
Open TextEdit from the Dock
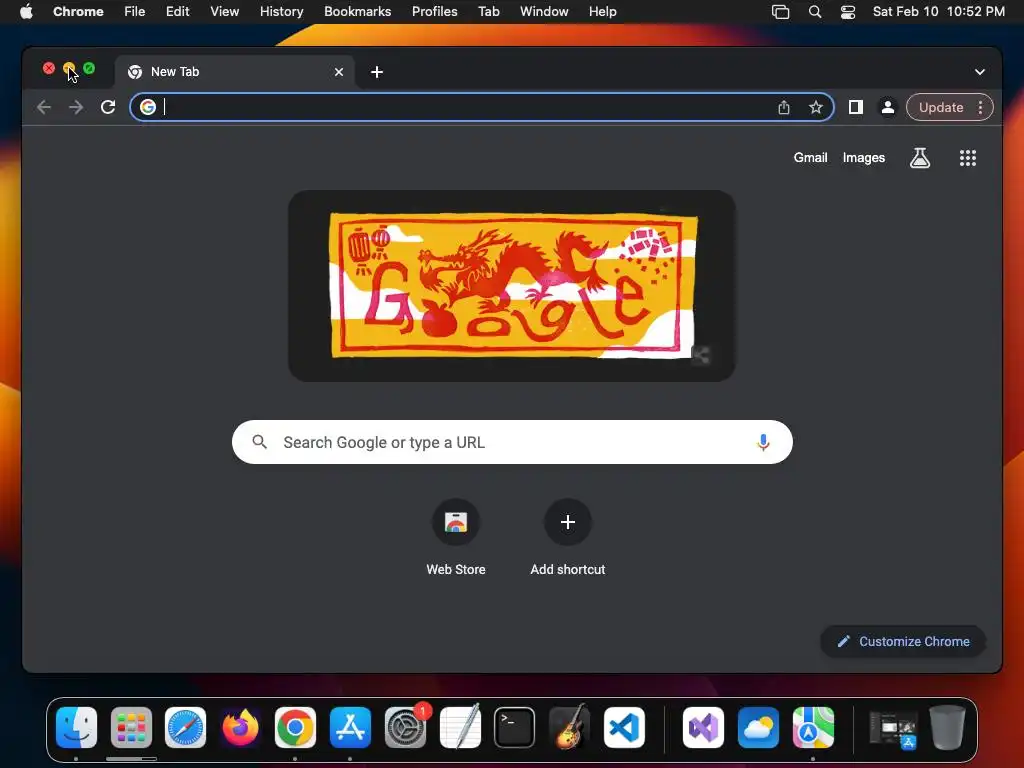pos(460,727)
